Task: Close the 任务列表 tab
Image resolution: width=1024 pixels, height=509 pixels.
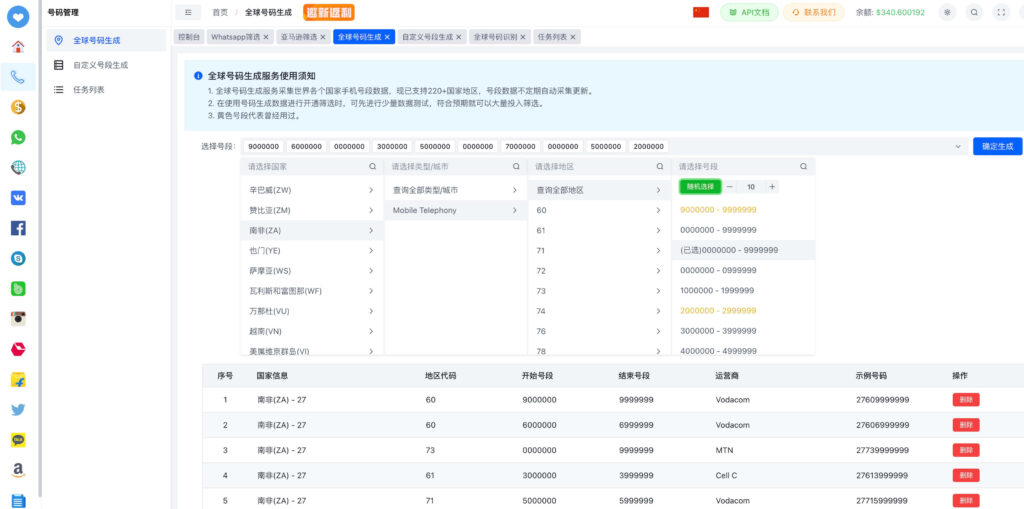Action: pyautogui.click(x=573, y=37)
